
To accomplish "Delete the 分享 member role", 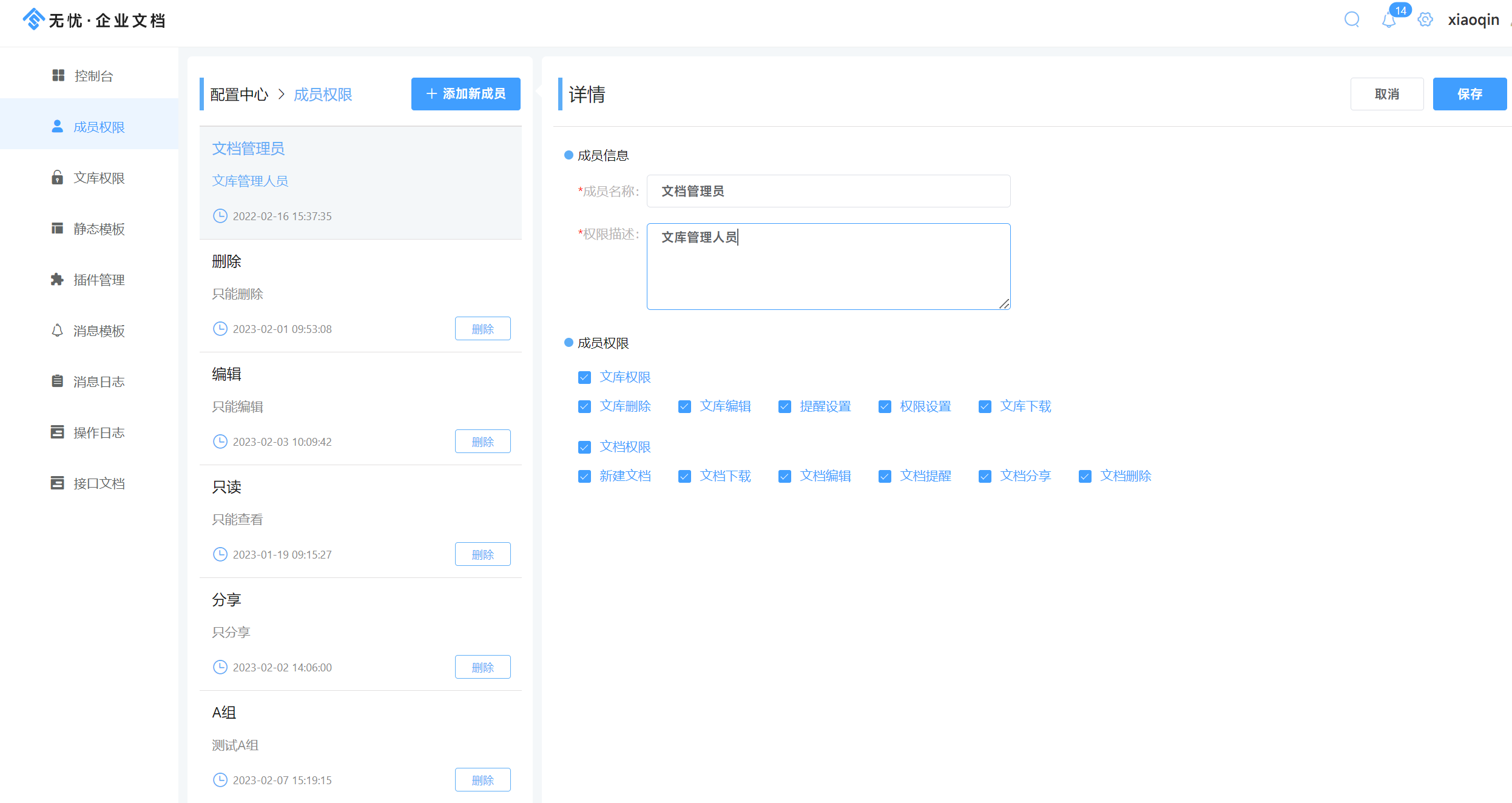I will 482,667.
